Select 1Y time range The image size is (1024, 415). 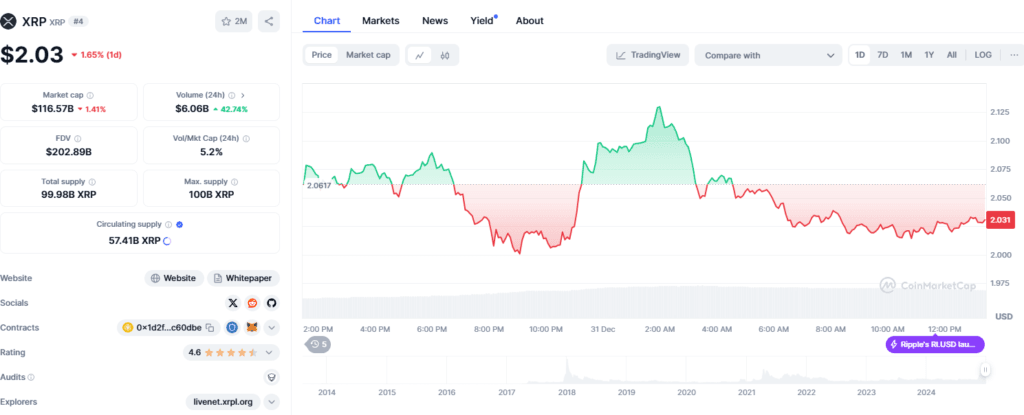click(x=929, y=55)
